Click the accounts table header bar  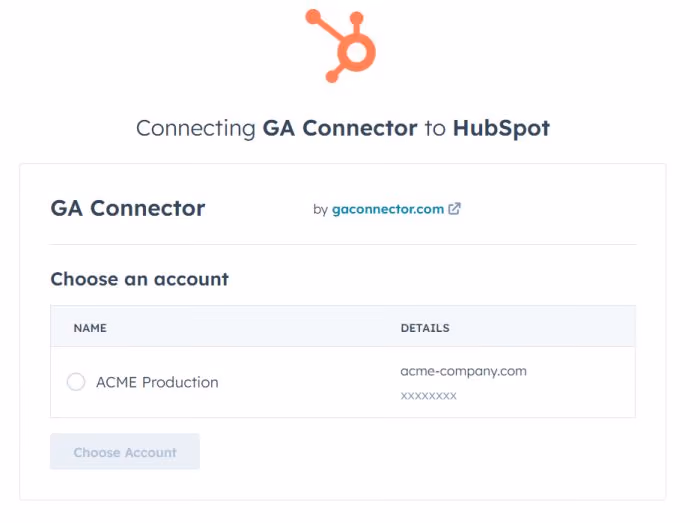pos(343,327)
